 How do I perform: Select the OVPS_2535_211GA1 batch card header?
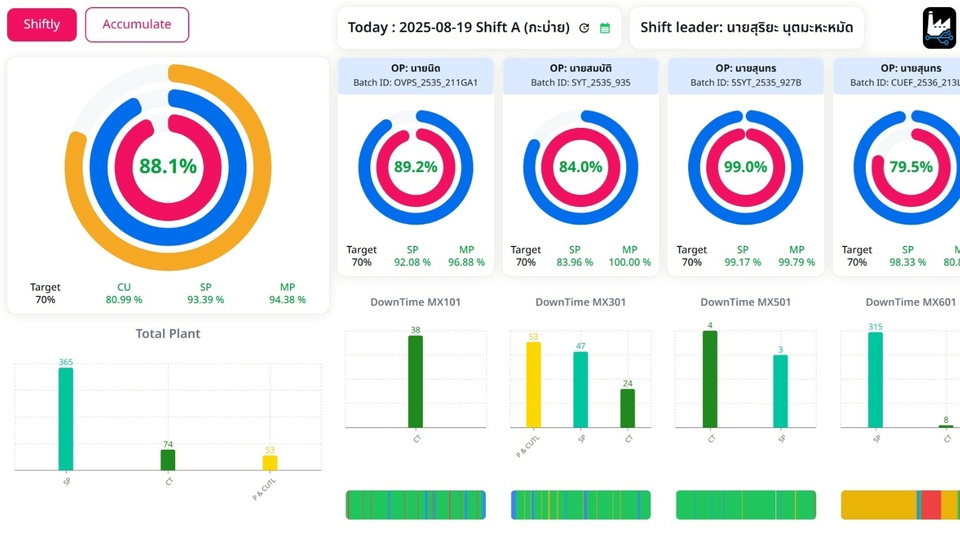(x=415, y=76)
